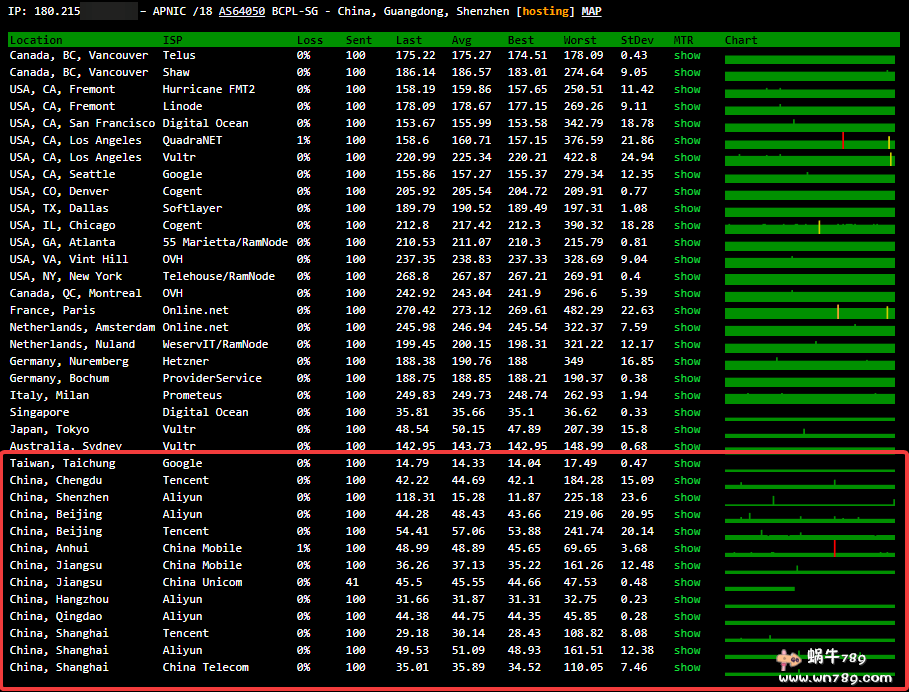The image size is (909, 692).
Task: Show MTR for China Unicom Jiangsu row
Action: click(687, 583)
